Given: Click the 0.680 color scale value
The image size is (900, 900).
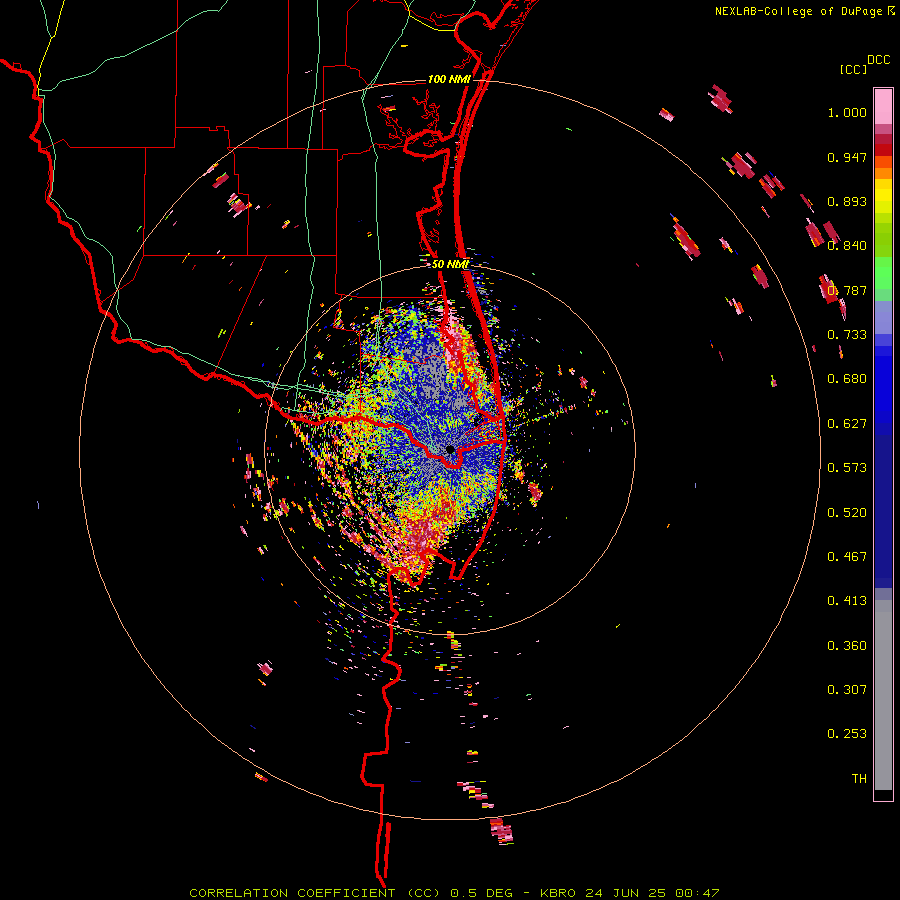Looking at the screenshot, I should click(847, 379).
